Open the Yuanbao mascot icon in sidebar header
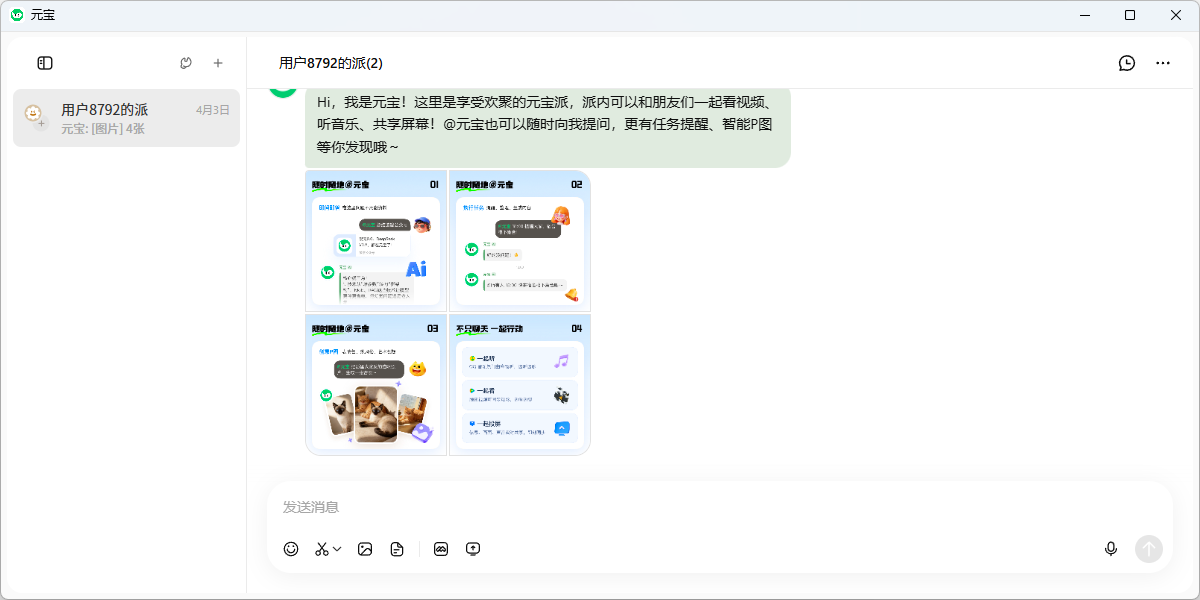Viewport: 1200px width, 600px height. [186, 63]
